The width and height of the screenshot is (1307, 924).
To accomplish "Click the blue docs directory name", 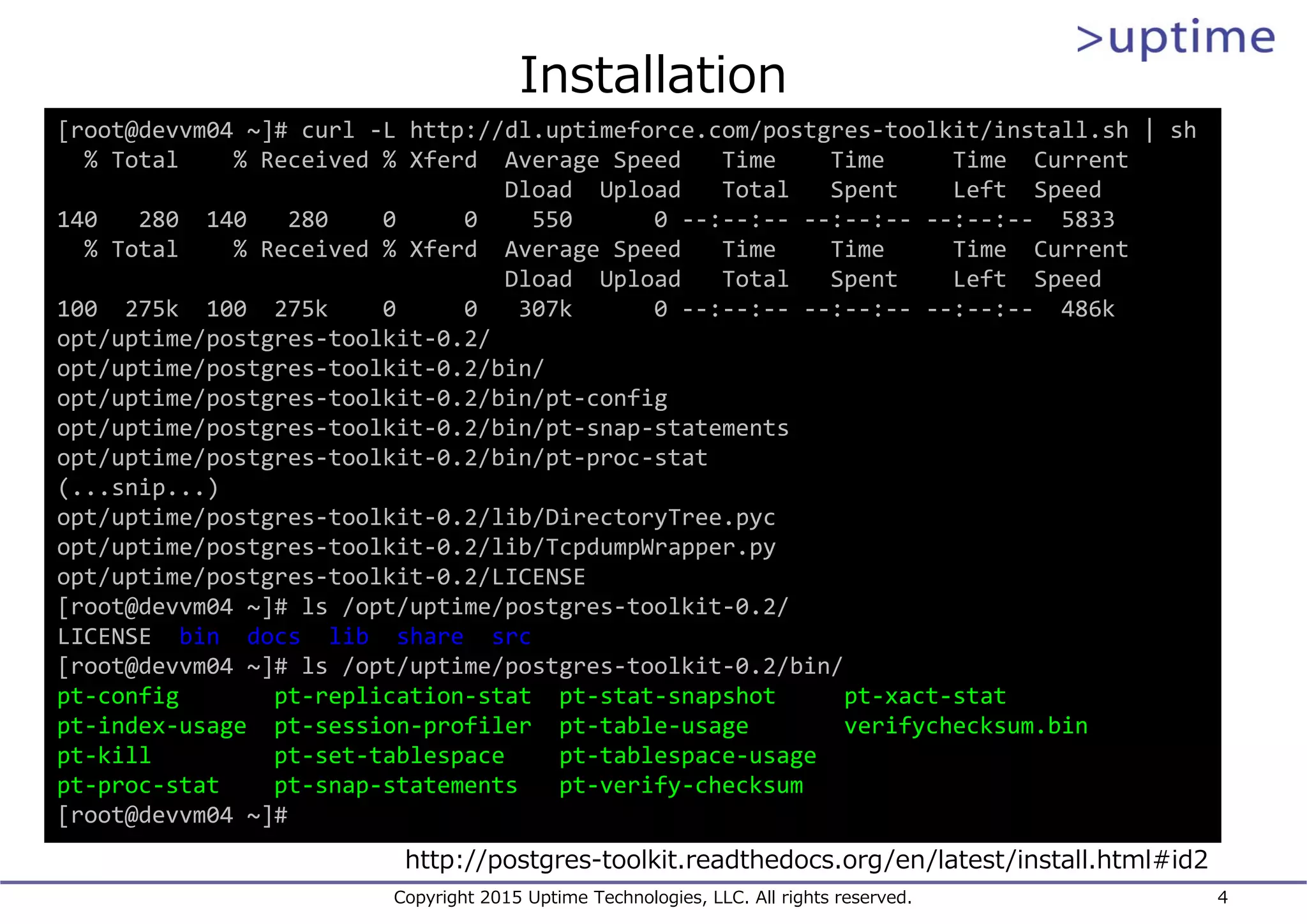I will (274, 636).
